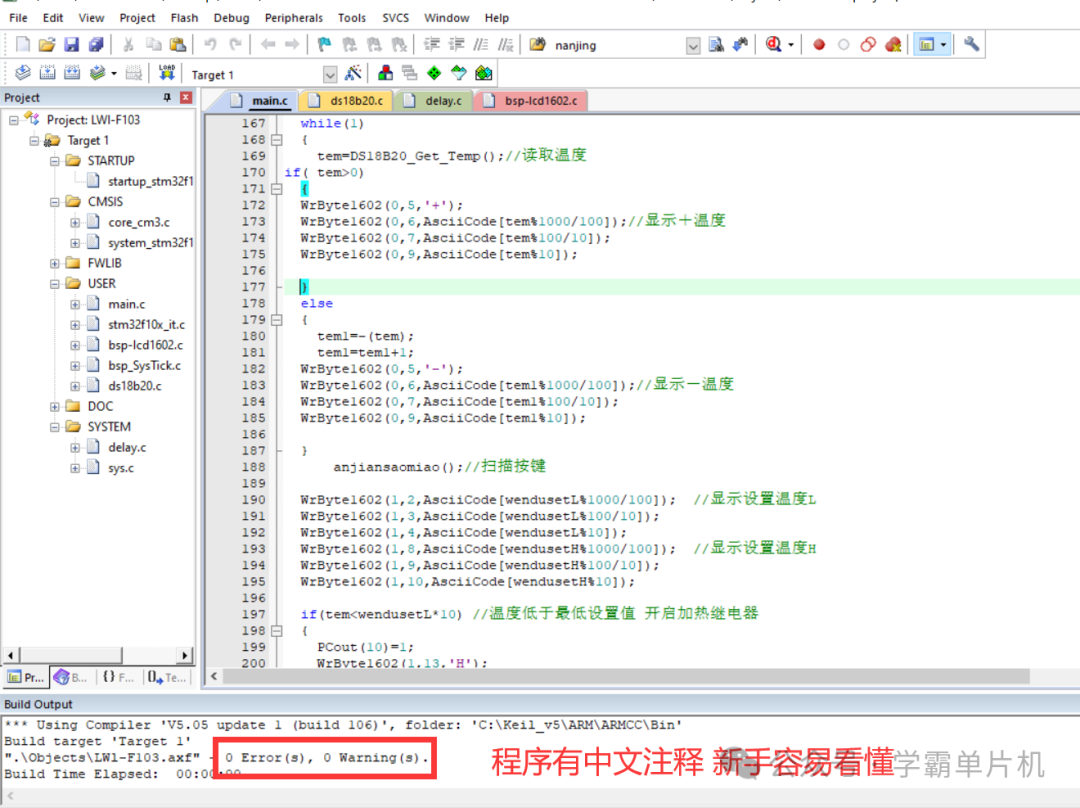Click the Batch Build icon
Screen dimensions: 1080x808
(97, 73)
